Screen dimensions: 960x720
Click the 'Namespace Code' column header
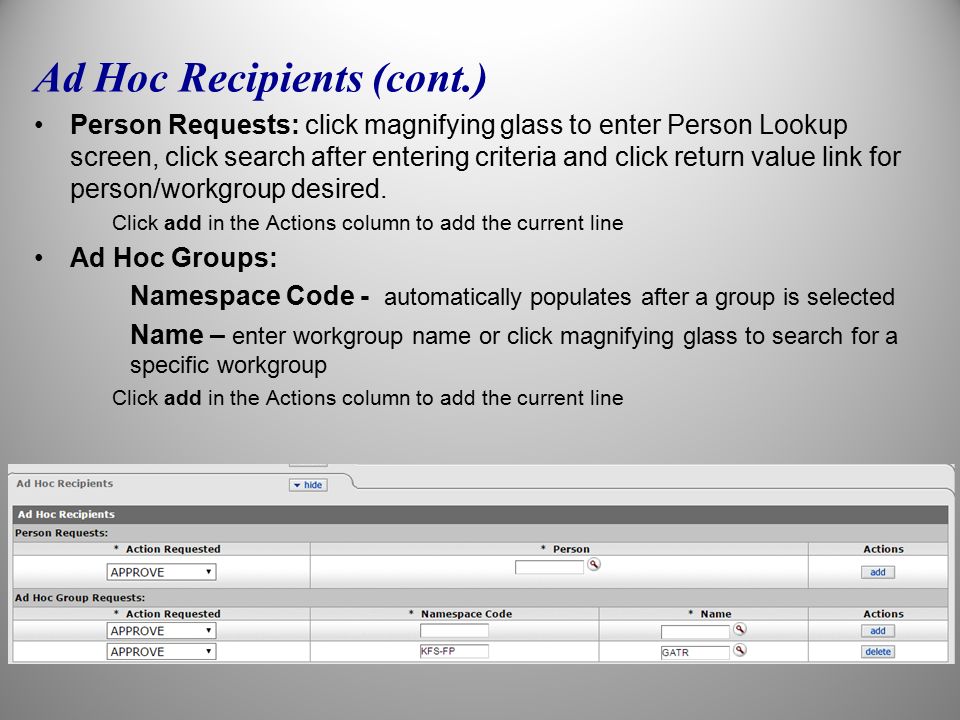coord(466,613)
